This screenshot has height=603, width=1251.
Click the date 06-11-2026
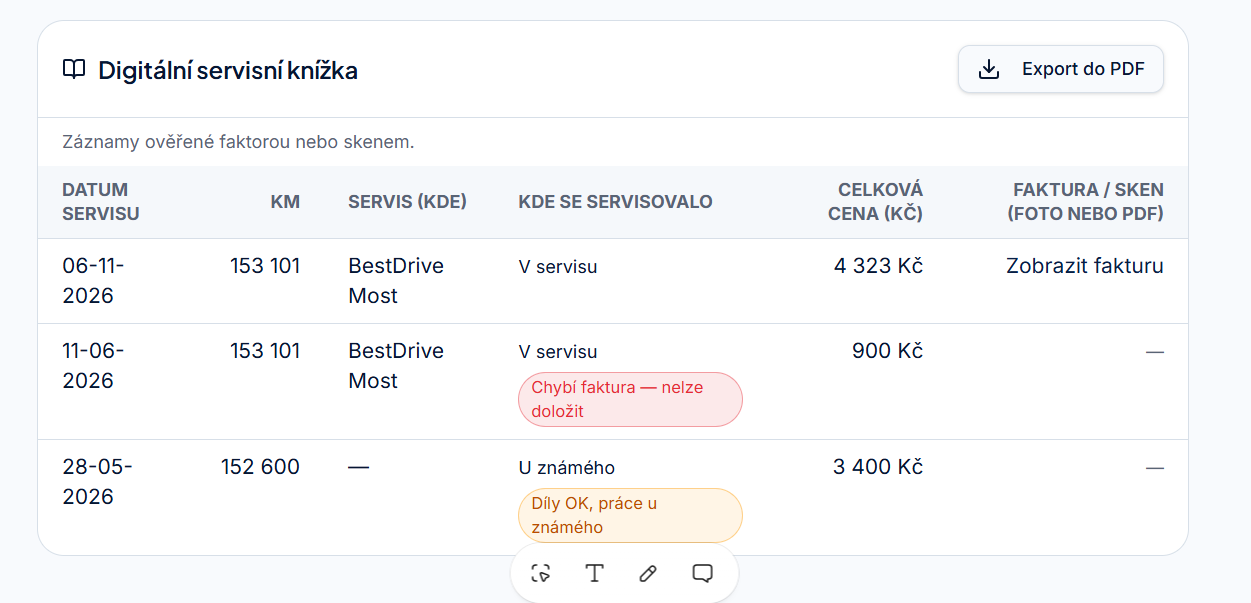coord(94,281)
